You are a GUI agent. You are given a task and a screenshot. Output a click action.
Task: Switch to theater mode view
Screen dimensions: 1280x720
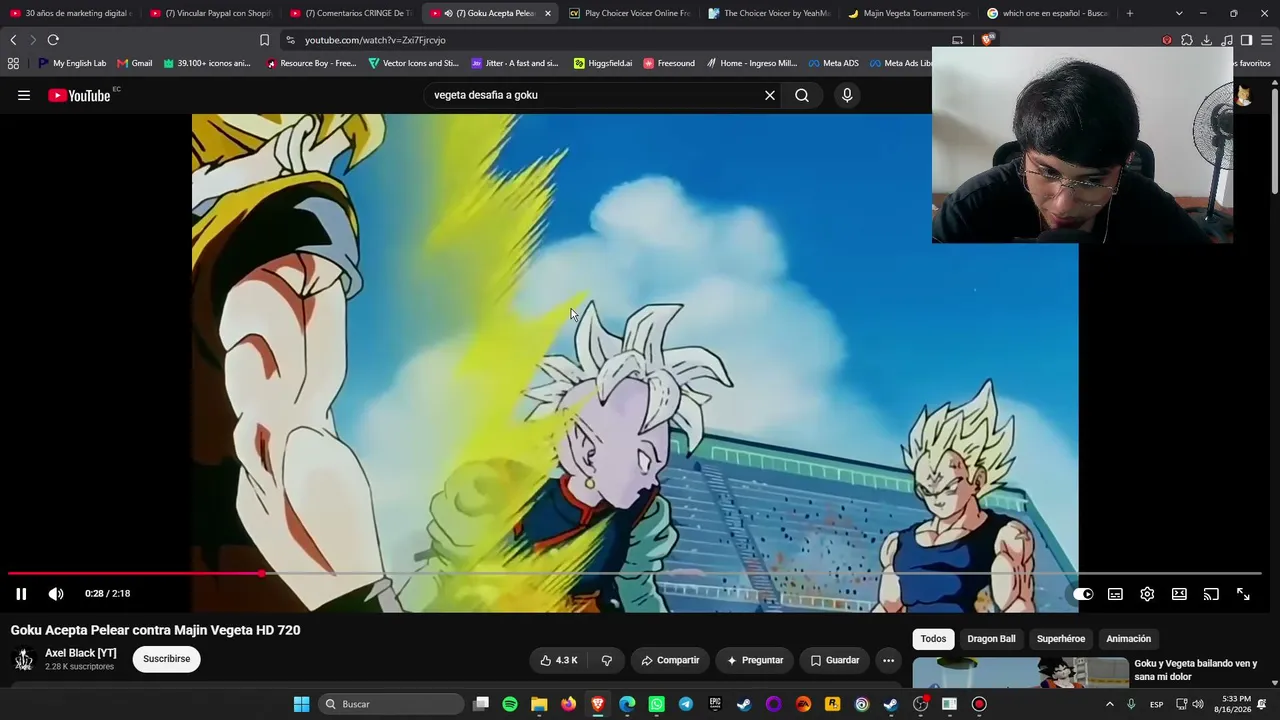click(x=1179, y=594)
